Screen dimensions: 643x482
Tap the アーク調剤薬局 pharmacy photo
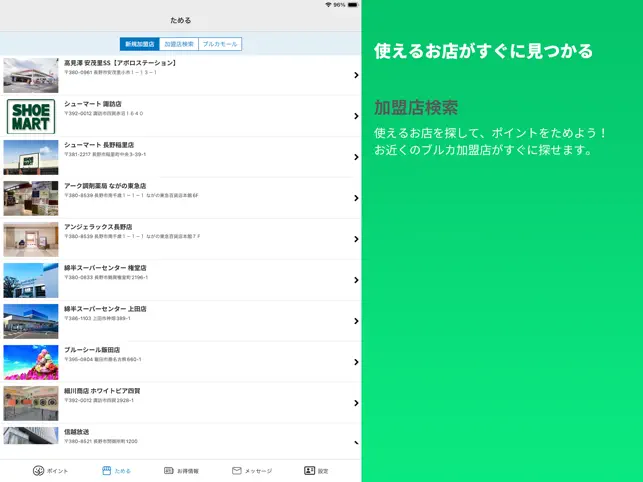31,199
